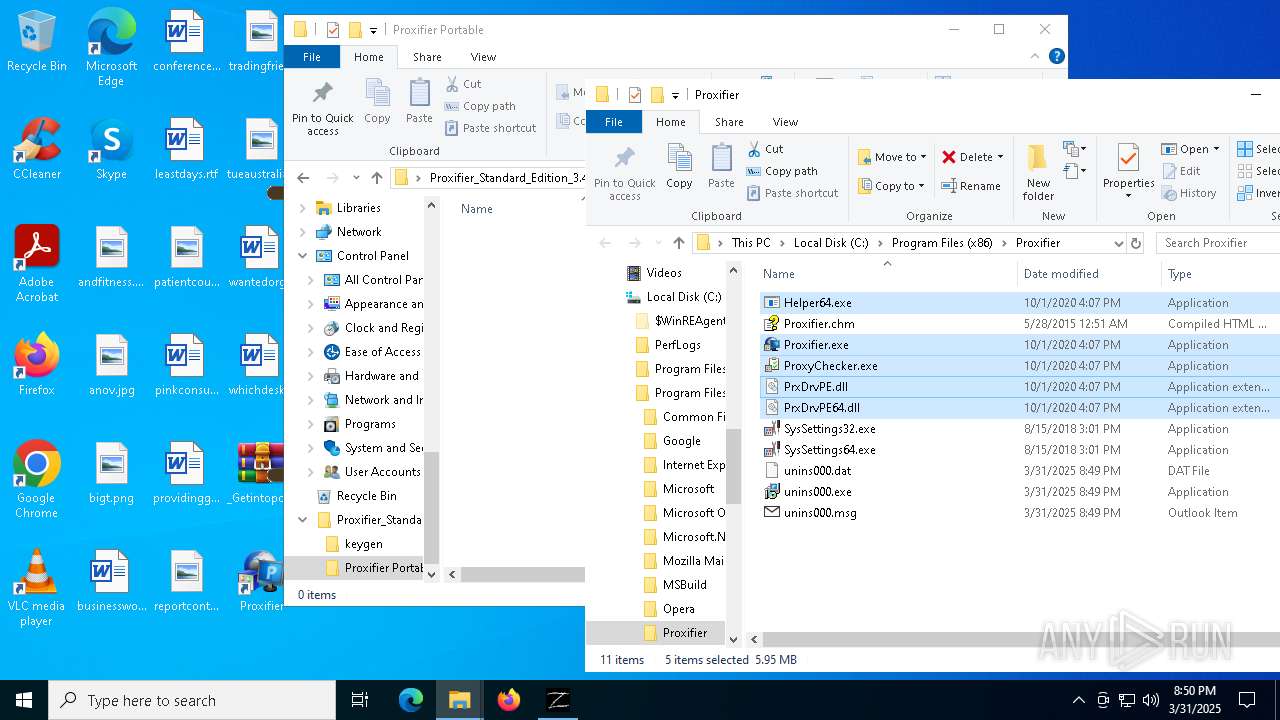Click Paste shortcut in Proxifier window ribbon
Image resolution: width=1280 pixels, height=720 pixels.
(x=792, y=193)
